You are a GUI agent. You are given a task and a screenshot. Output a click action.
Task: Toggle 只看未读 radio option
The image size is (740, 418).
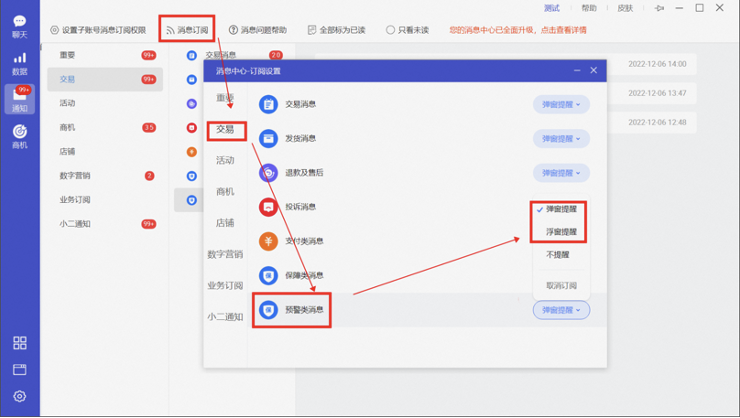tap(407, 30)
